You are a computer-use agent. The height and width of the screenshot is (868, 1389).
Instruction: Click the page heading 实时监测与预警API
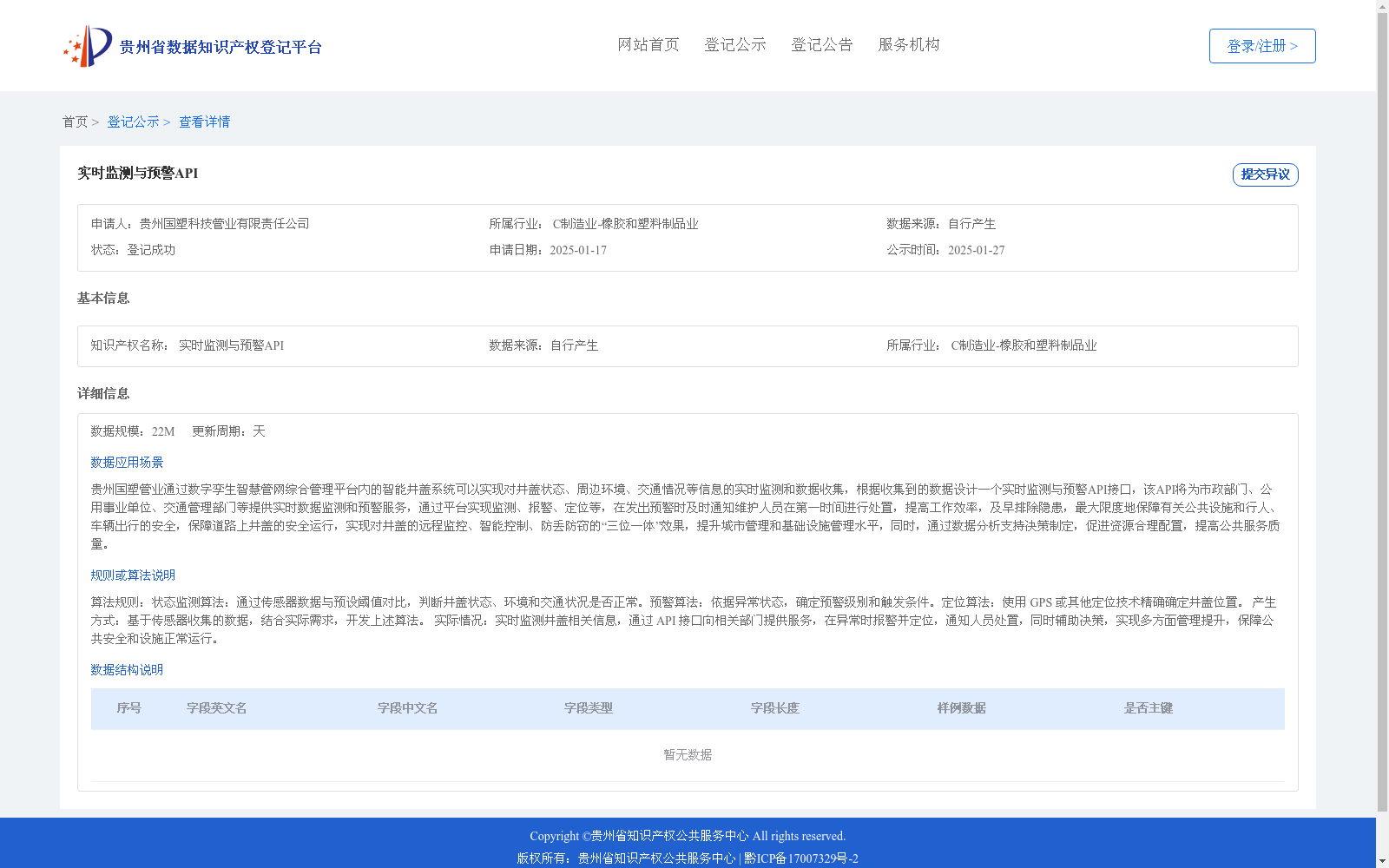(x=138, y=173)
